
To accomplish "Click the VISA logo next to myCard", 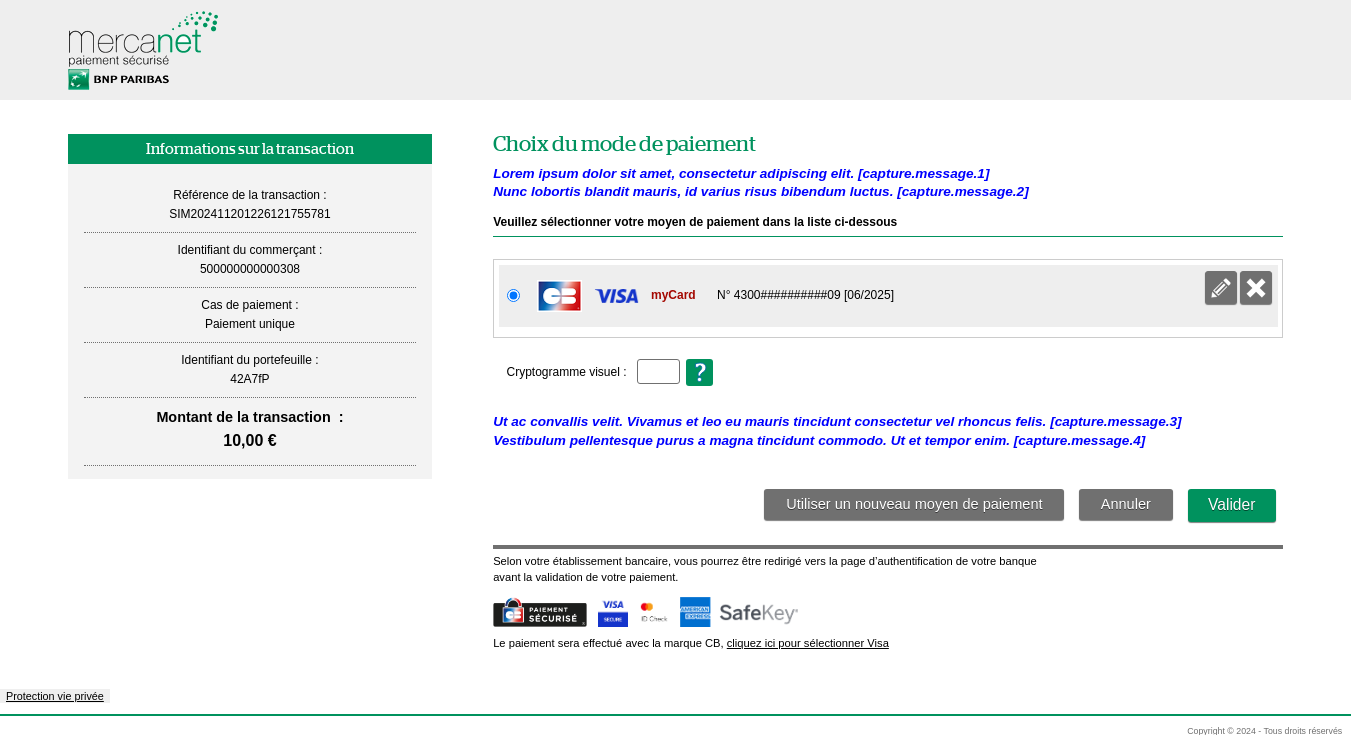I will click(x=616, y=295).
